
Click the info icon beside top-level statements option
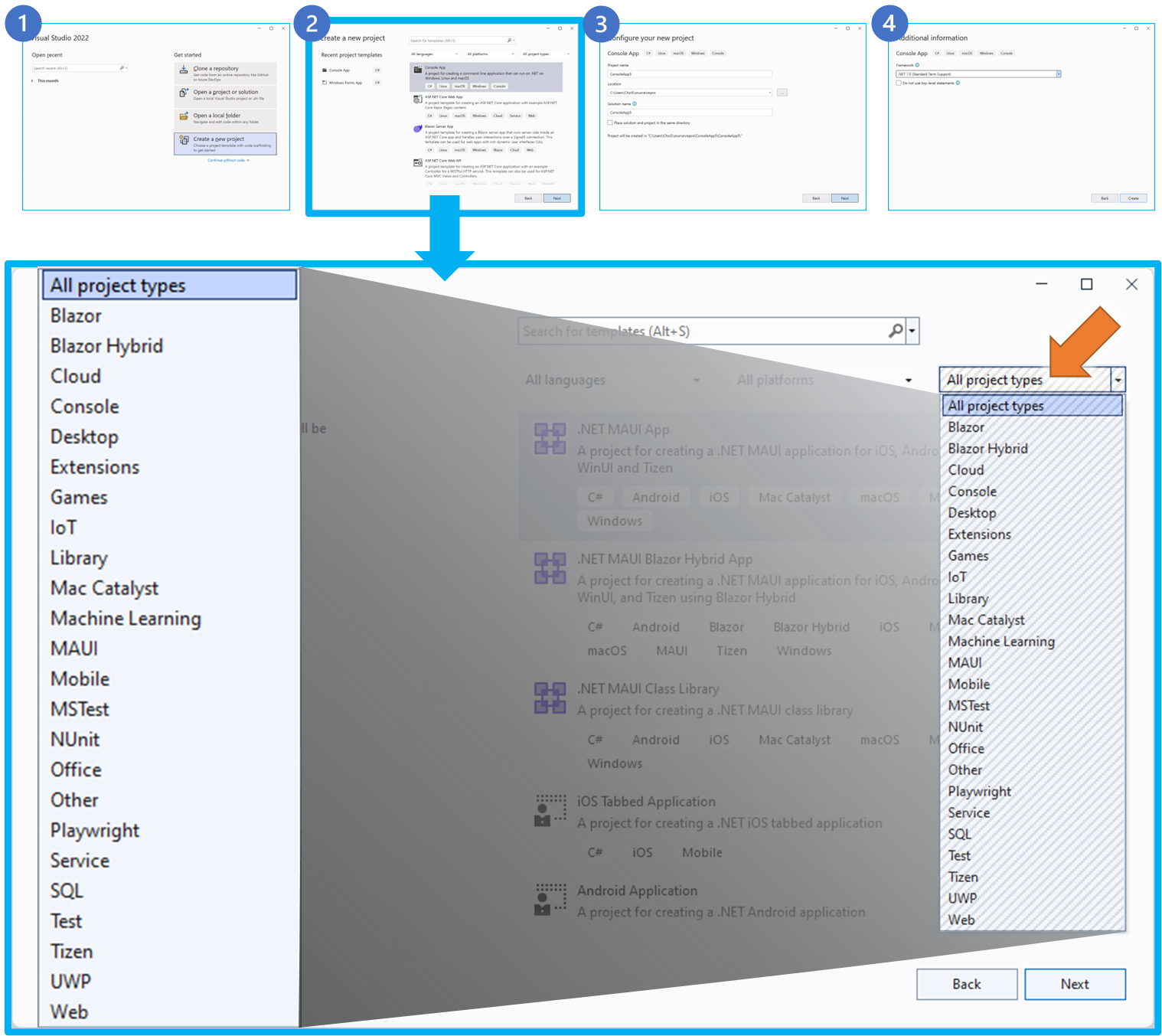[958, 83]
